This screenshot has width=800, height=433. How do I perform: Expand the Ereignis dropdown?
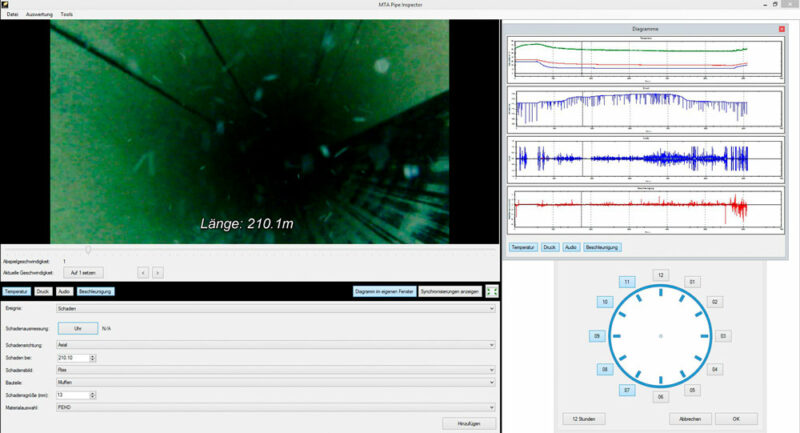click(x=490, y=309)
